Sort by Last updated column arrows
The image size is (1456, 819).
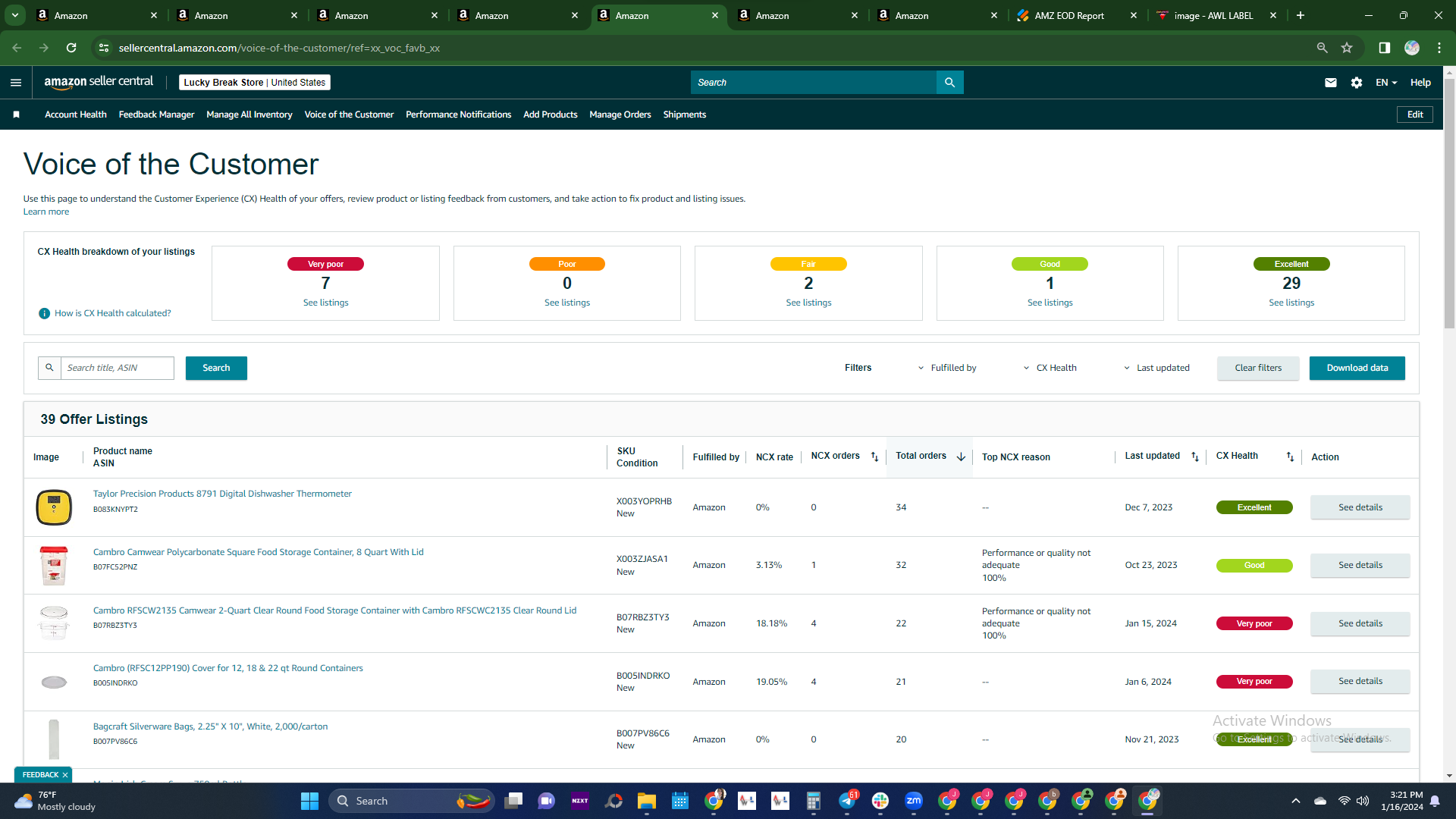[1195, 457]
